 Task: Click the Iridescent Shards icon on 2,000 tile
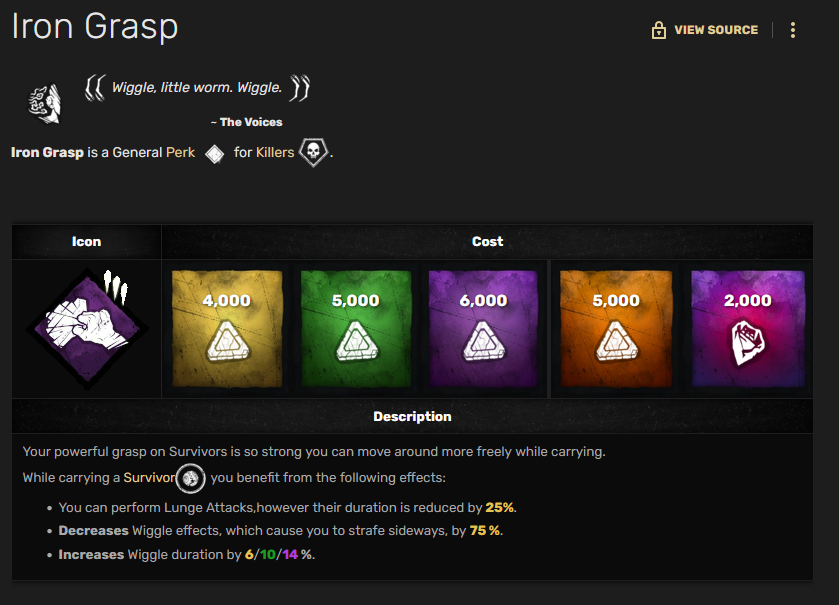click(748, 343)
